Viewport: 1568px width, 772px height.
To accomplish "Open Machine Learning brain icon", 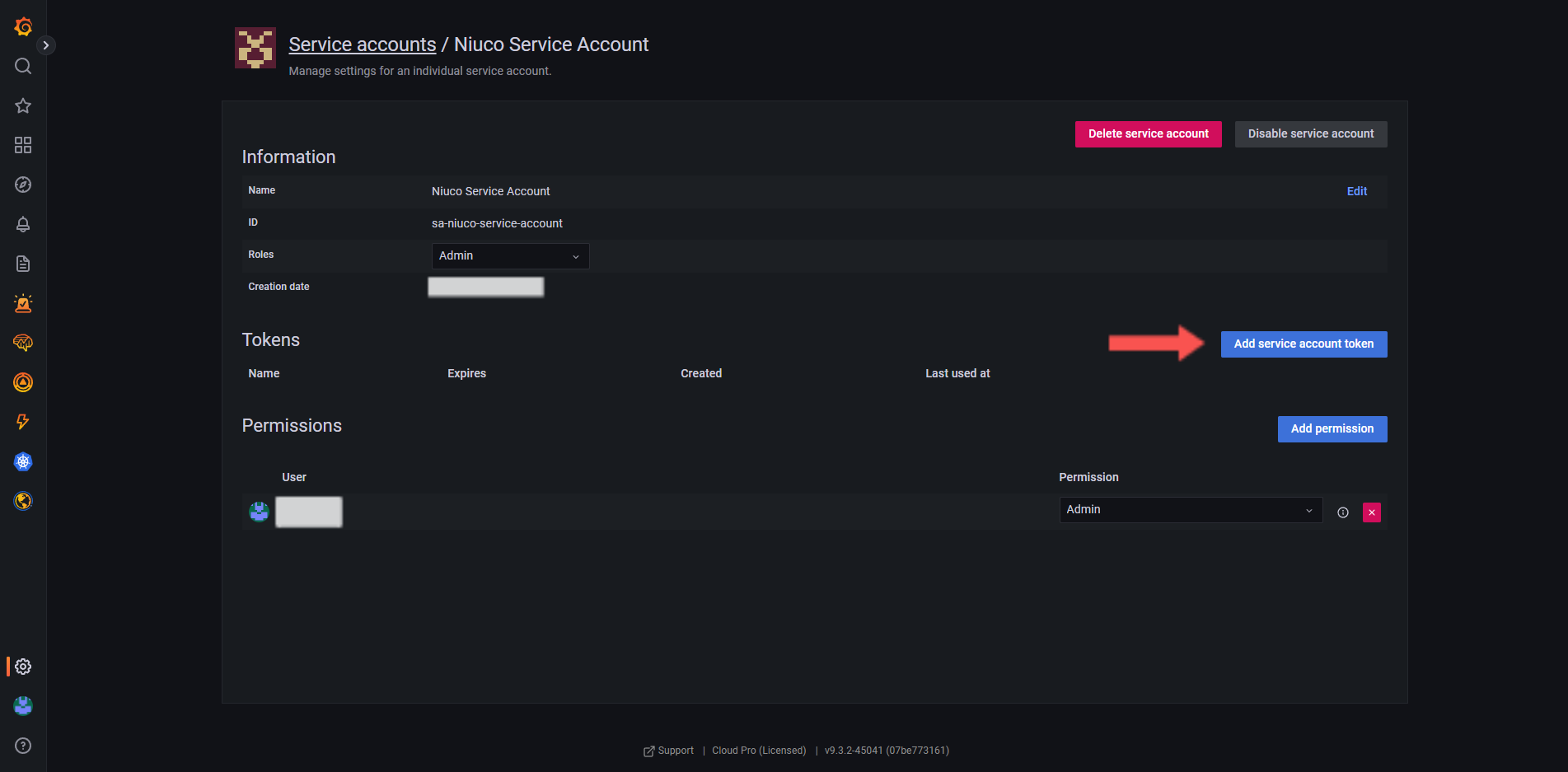I will point(23,343).
